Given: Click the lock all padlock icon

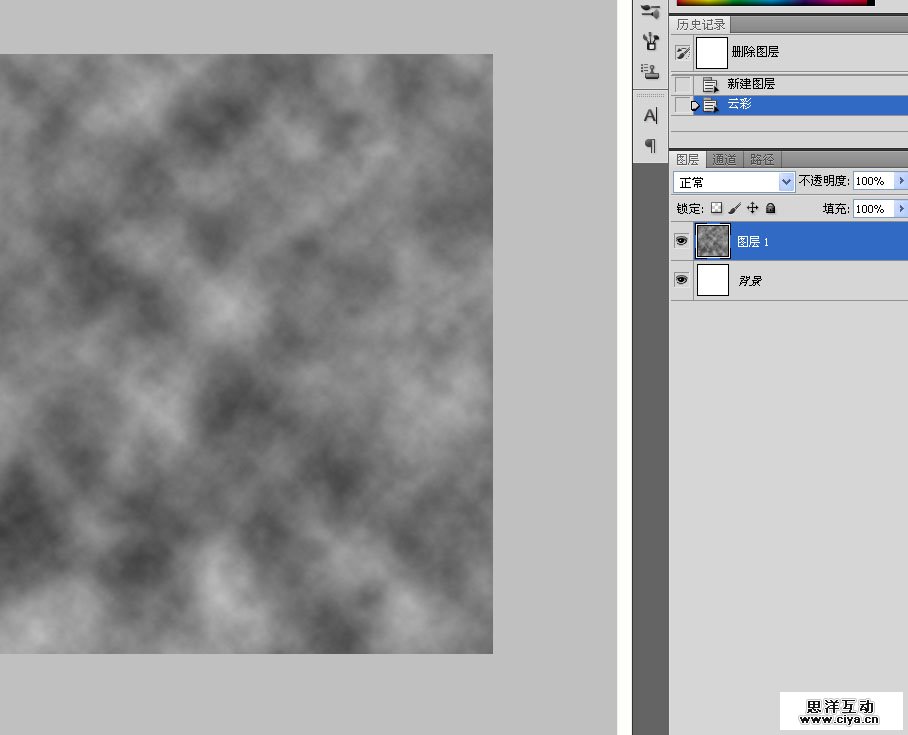Looking at the screenshot, I should [x=770, y=208].
